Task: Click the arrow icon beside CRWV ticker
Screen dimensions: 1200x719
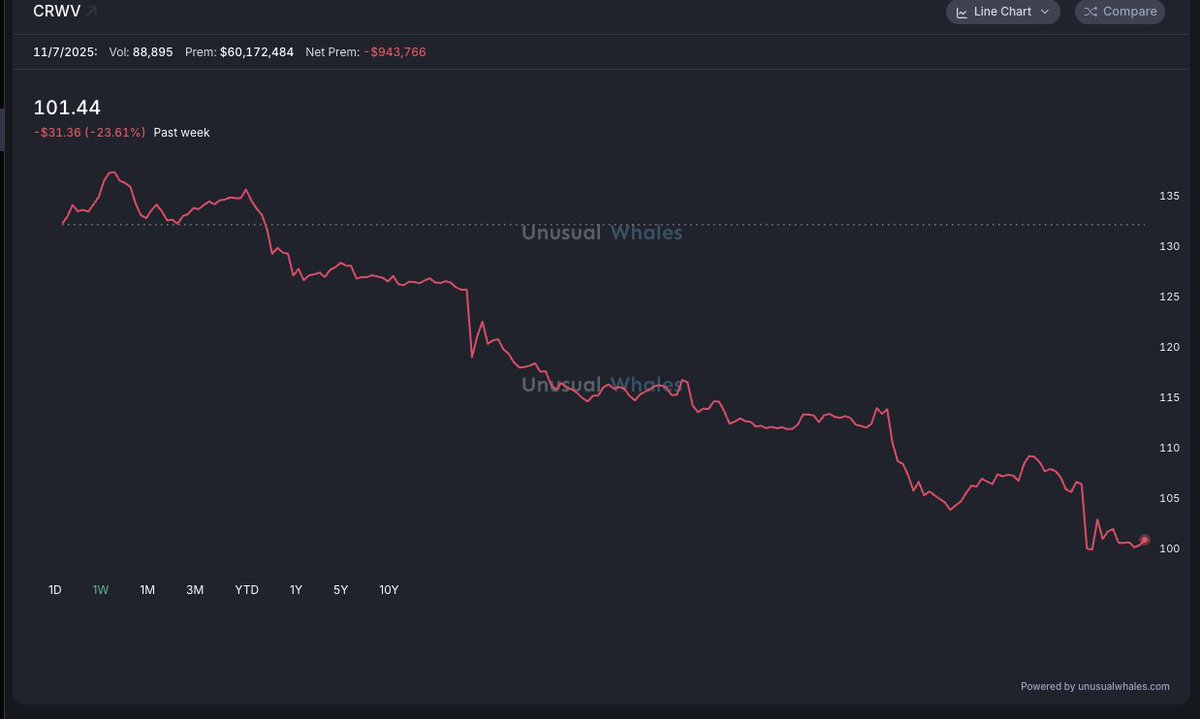Action: coord(92,12)
